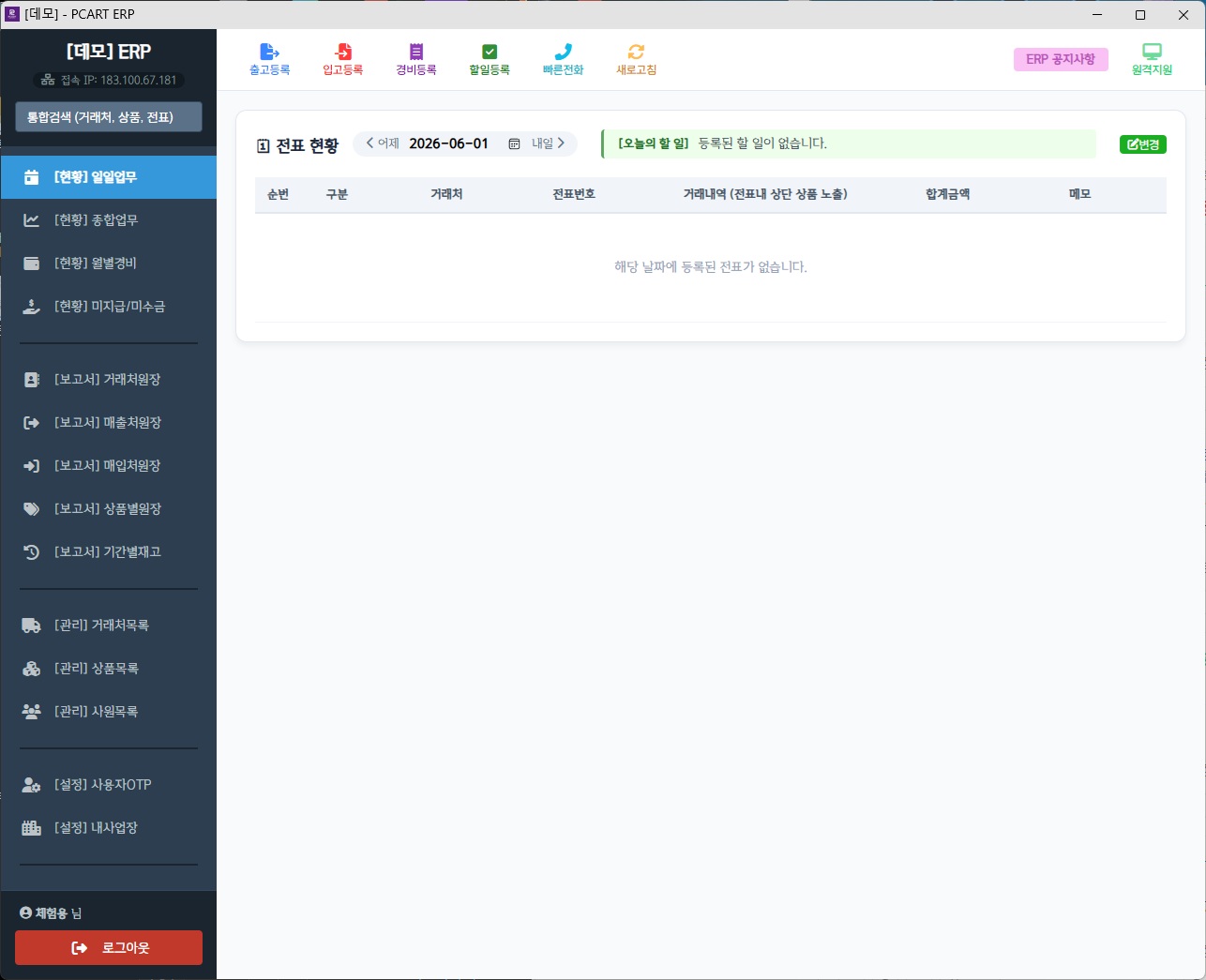Image resolution: width=1206 pixels, height=980 pixels.
Task: Click the 전표 현황 header icon
Action: [264, 146]
